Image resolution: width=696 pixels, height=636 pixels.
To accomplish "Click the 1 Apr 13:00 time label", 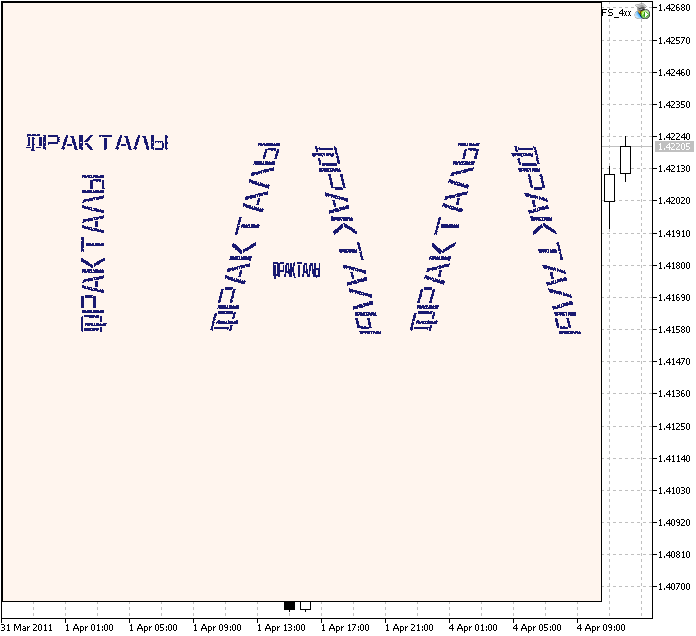I will 281,628.
